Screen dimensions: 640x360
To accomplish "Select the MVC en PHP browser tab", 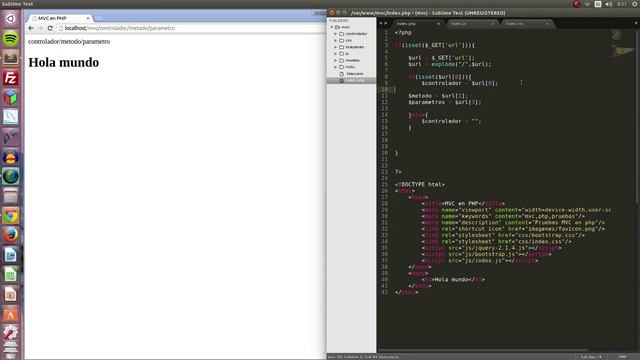I will tap(60, 18).
